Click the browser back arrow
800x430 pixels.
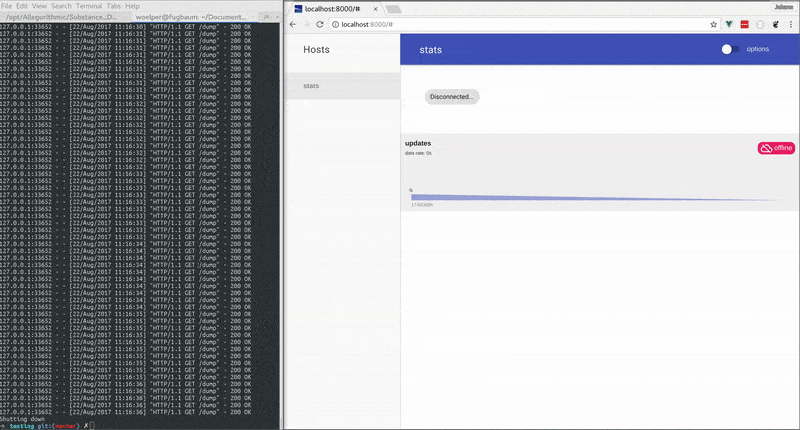click(293, 24)
